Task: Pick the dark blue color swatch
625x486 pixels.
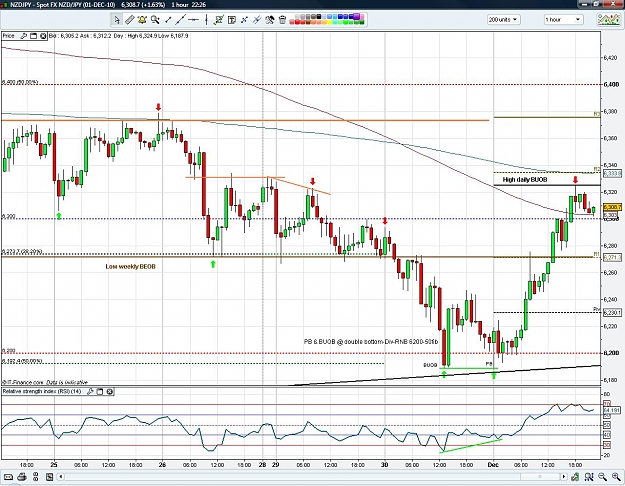Action: coord(351,17)
